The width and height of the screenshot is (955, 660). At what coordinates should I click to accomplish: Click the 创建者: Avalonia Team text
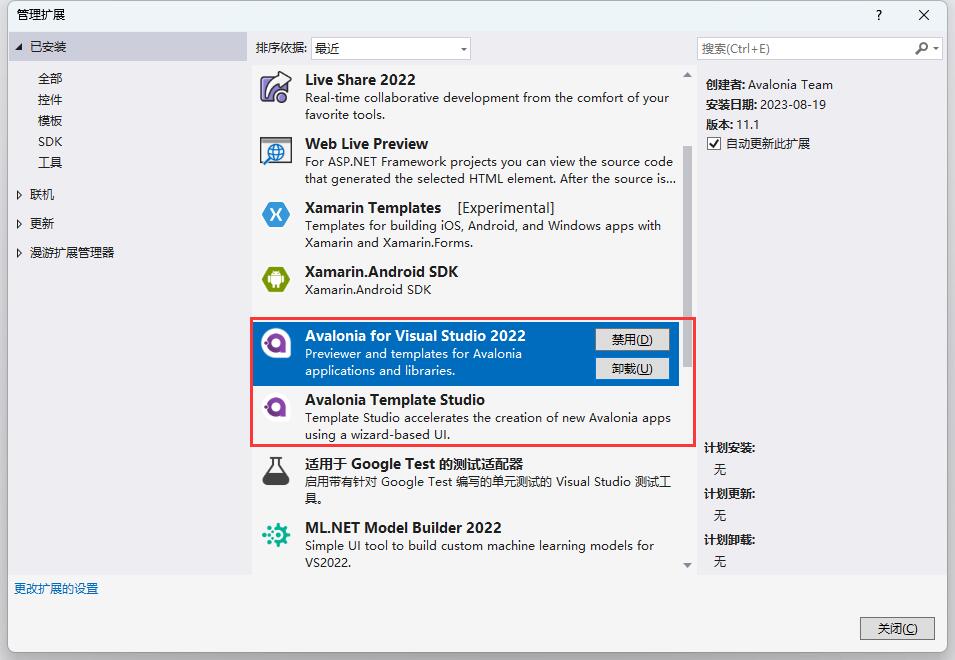click(769, 85)
